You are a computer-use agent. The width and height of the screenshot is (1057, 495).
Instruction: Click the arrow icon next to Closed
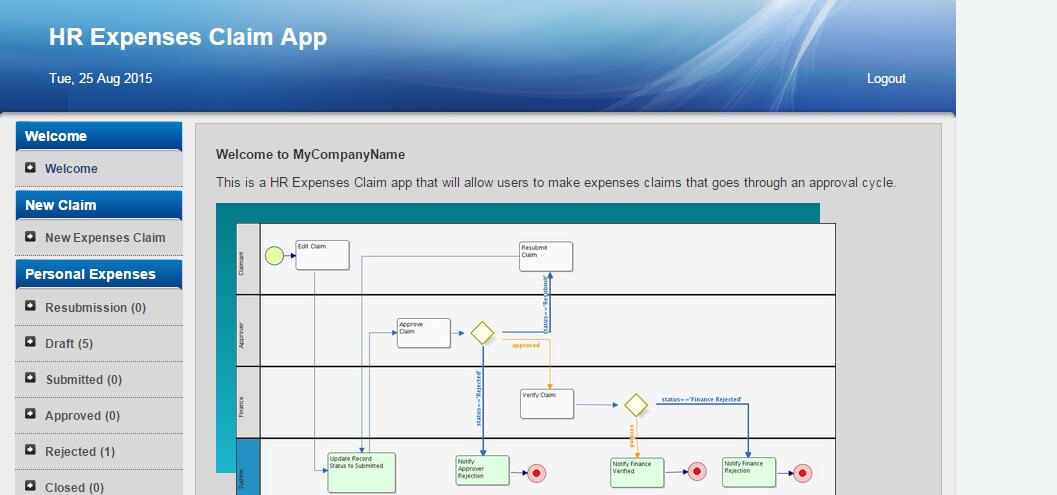pos(30,486)
